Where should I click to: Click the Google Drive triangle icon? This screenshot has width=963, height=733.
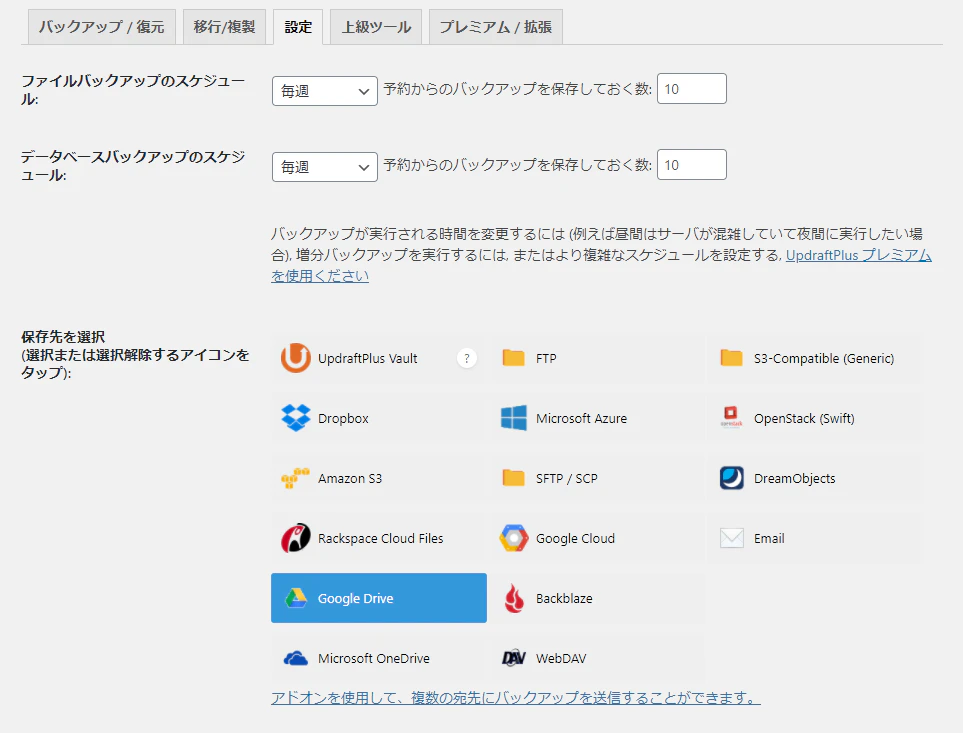[296, 598]
